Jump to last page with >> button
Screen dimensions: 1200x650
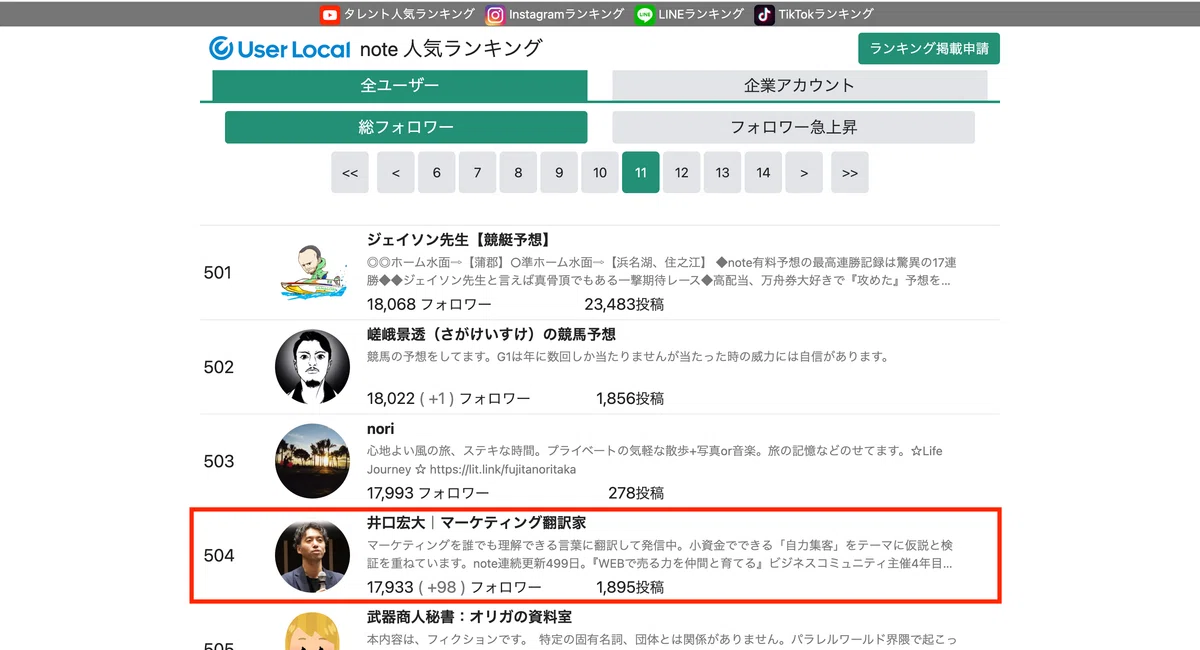click(850, 172)
